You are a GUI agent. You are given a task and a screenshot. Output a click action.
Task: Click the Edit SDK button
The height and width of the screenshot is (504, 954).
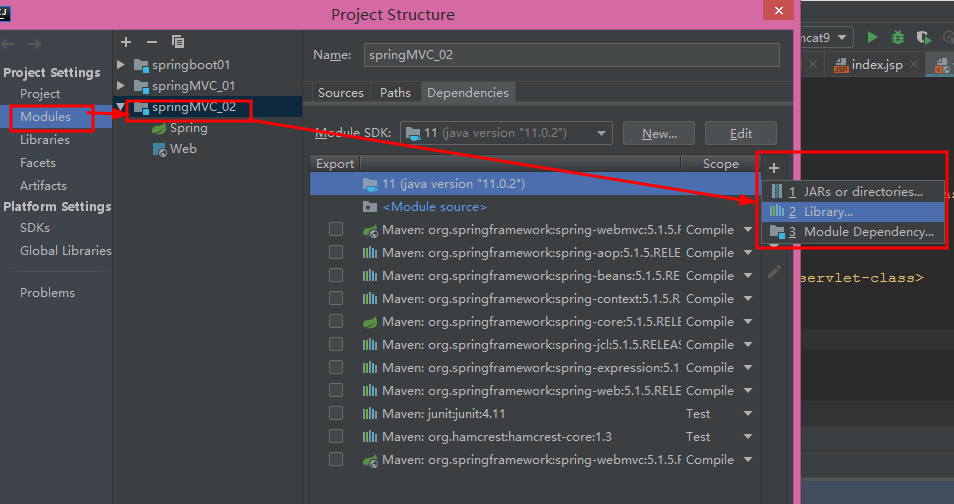(x=740, y=133)
